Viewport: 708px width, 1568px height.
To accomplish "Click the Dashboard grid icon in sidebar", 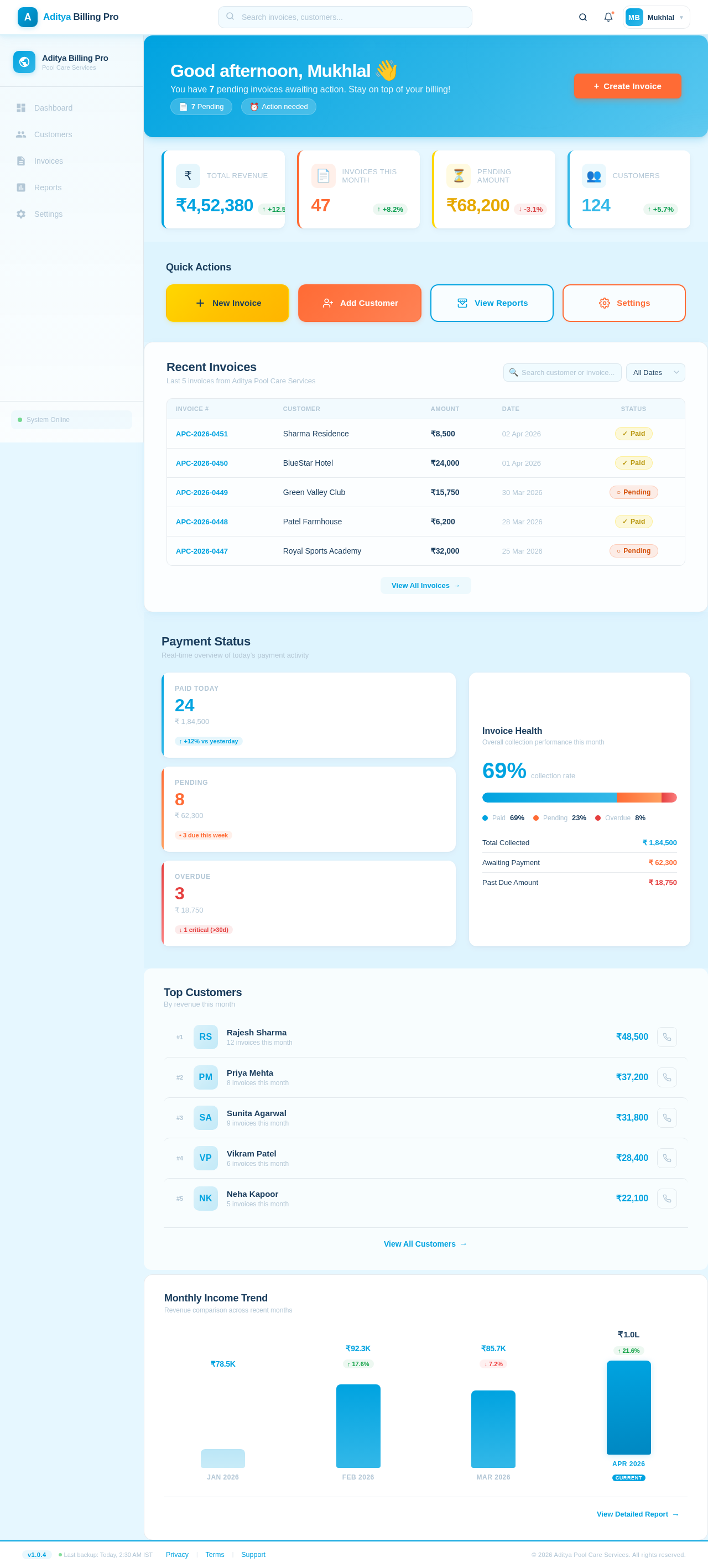I will click(22, 108).
